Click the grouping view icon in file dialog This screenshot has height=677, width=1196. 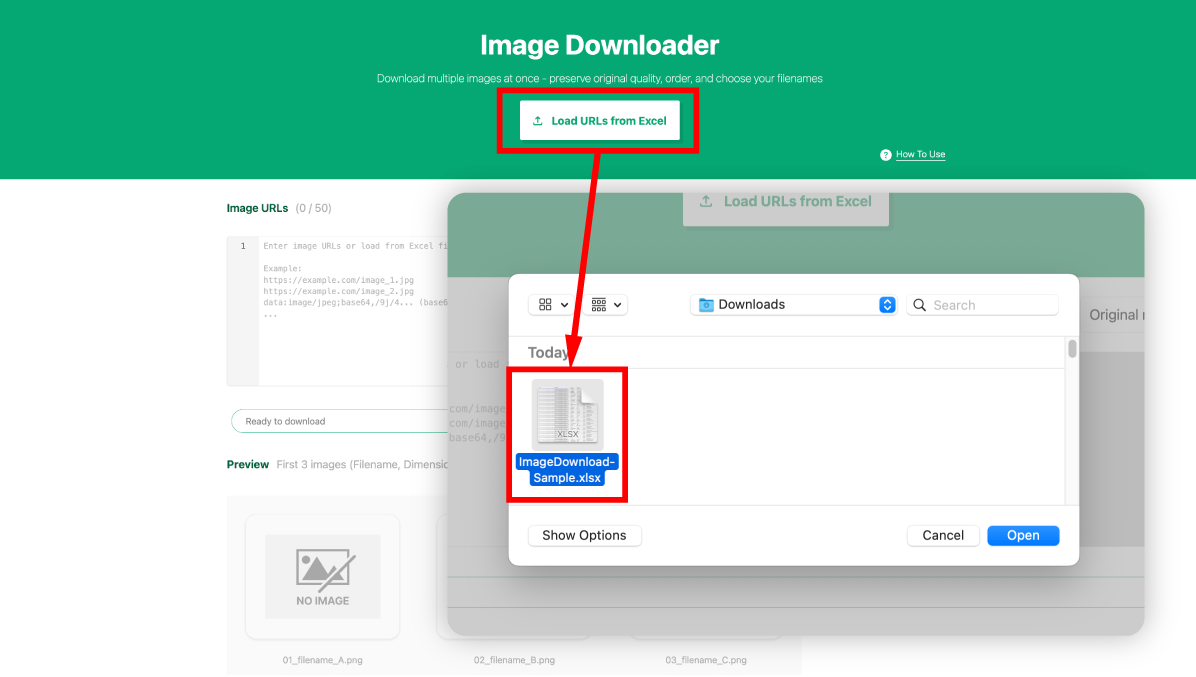pos(599,305)
